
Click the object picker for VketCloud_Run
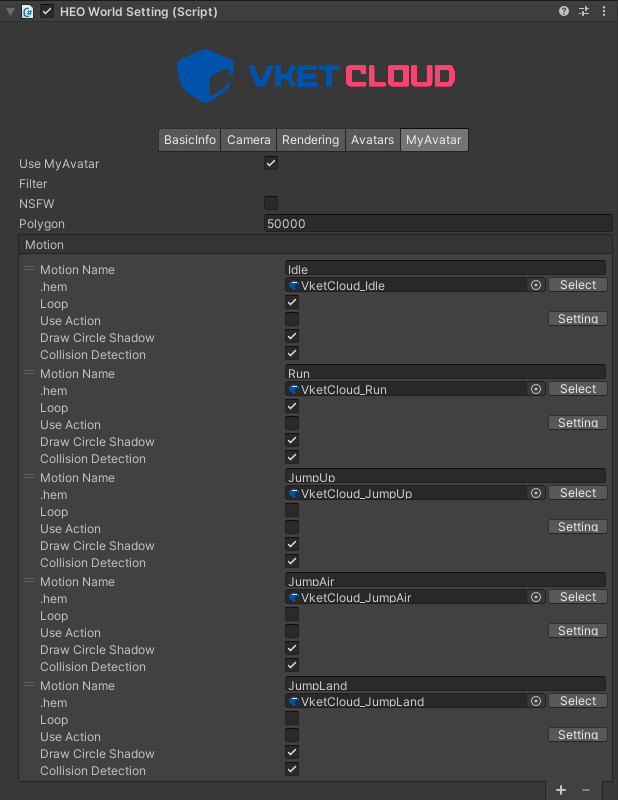(536, 389)
